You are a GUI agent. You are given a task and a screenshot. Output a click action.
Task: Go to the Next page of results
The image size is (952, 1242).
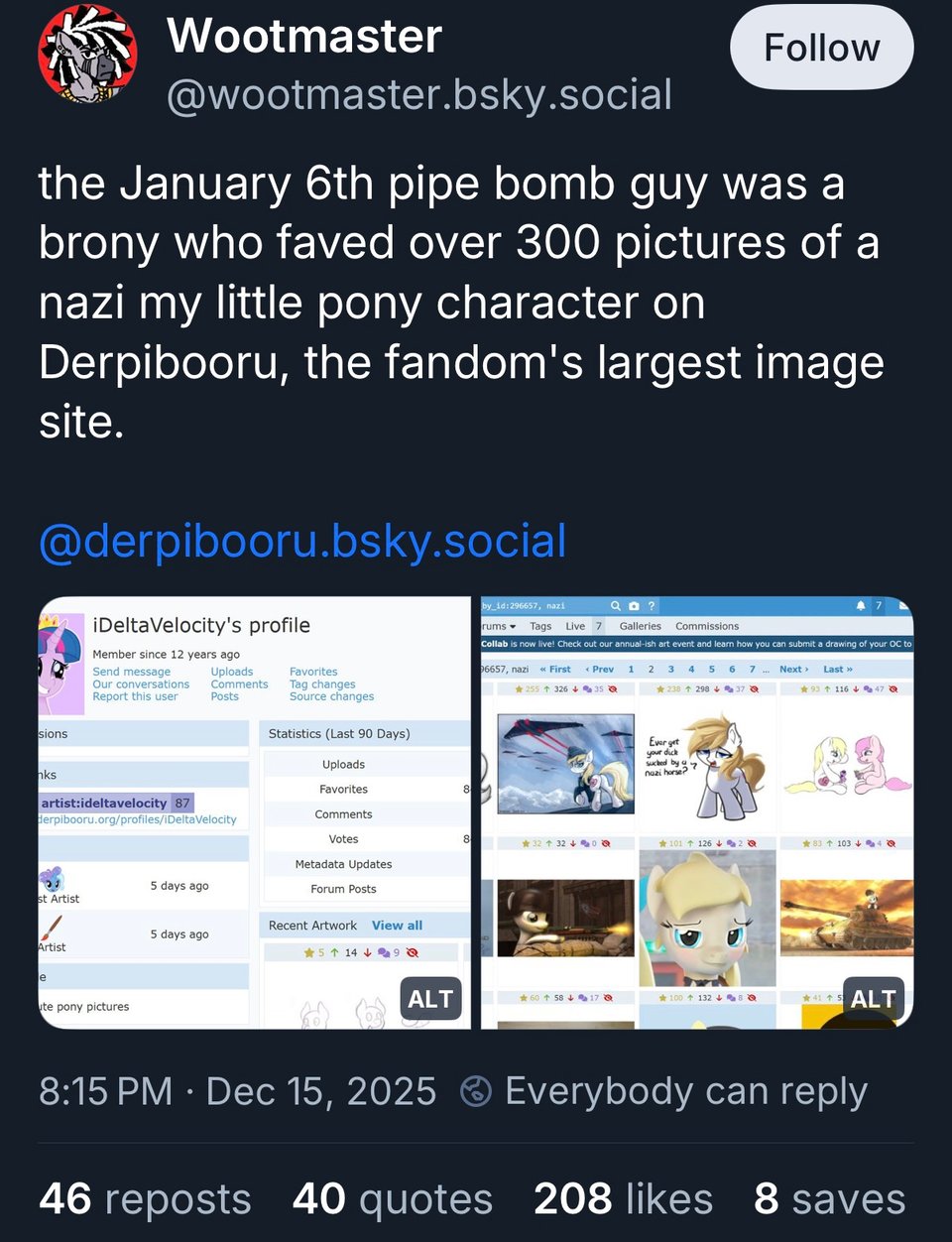click(x=793, y=670)
